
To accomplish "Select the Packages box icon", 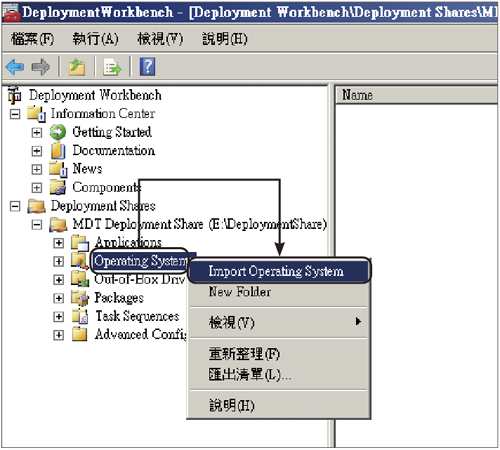I will (x=80, y=298).
